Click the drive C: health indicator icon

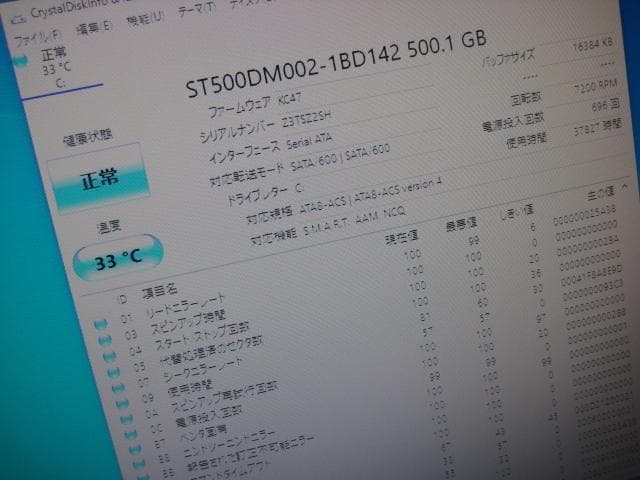pos(20,61)
